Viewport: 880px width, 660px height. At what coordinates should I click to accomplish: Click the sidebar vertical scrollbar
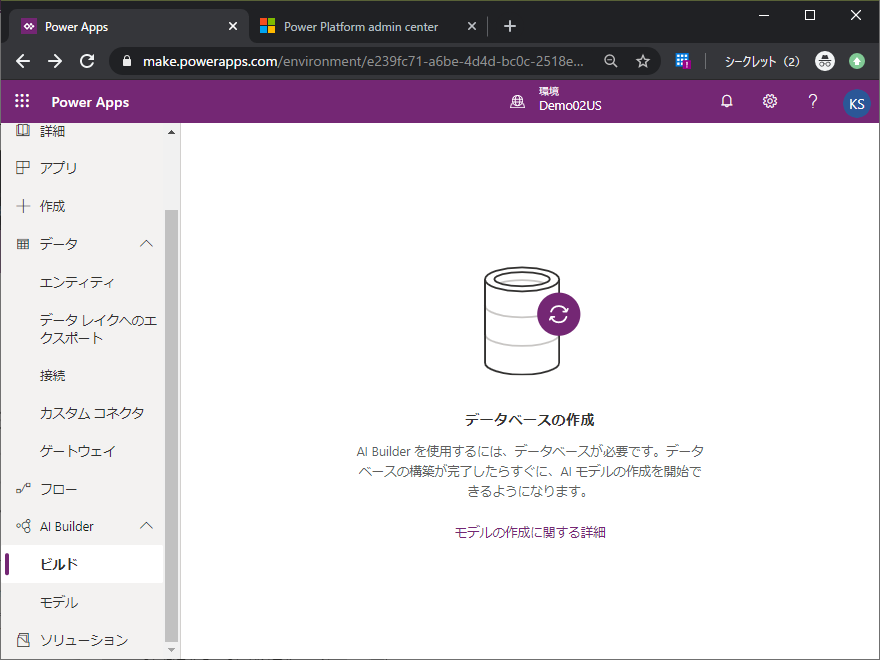pos(171,420)
